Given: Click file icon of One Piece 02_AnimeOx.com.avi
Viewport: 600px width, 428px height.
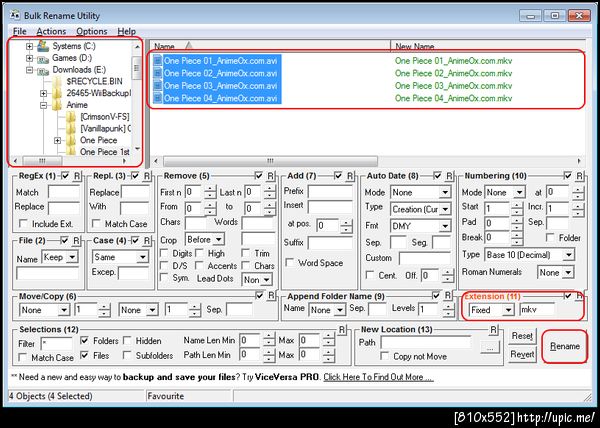Looking at the screenshot, I should 158,73.
